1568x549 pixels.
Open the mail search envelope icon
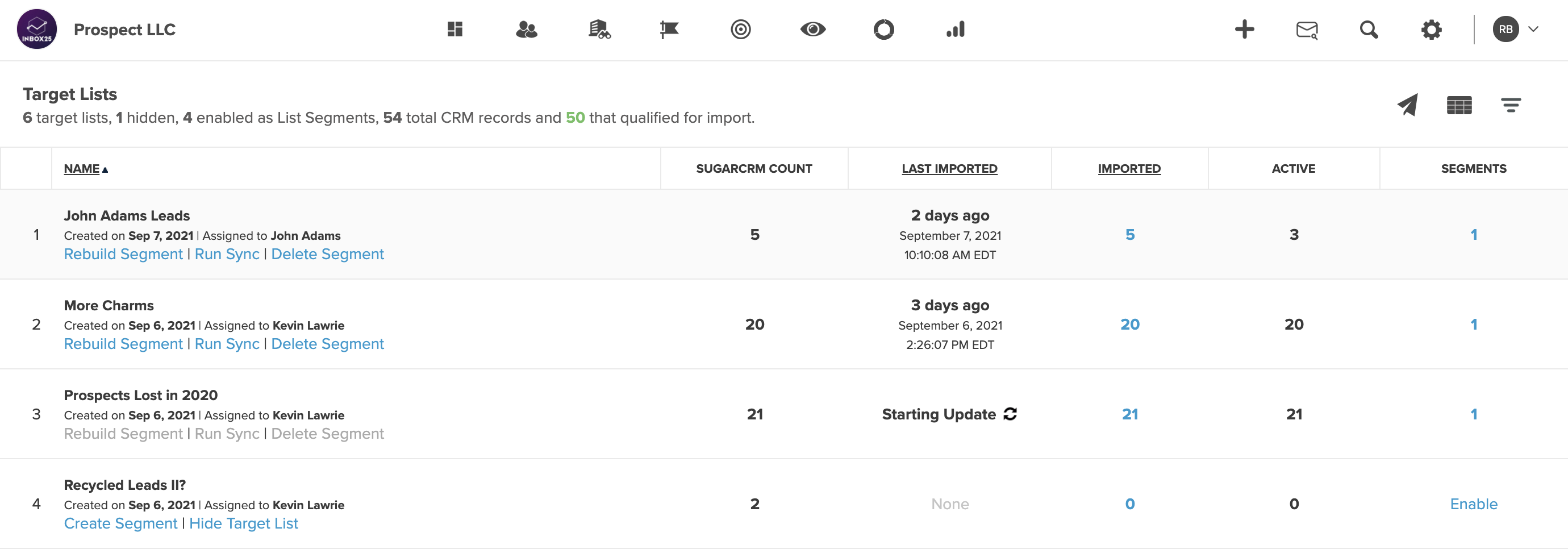click(x=1306, y=29)
